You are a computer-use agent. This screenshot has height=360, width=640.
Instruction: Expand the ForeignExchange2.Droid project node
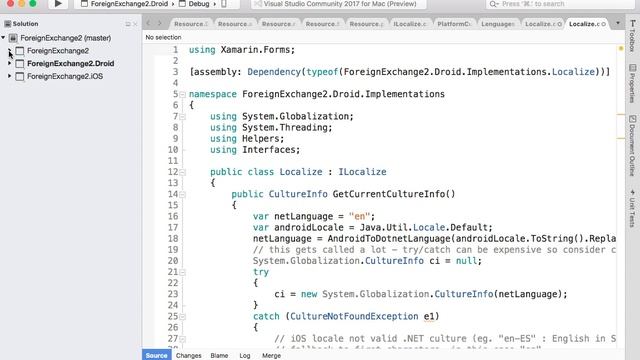click(x=9, y=63)
